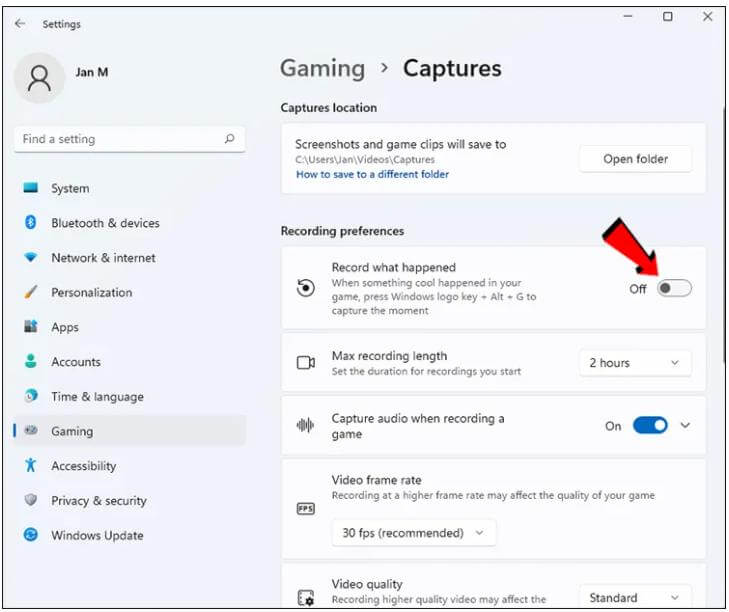Click the Captures location heading
Image resolution: width=729 pixels, height=612 pixels.
tap(329, 107)
